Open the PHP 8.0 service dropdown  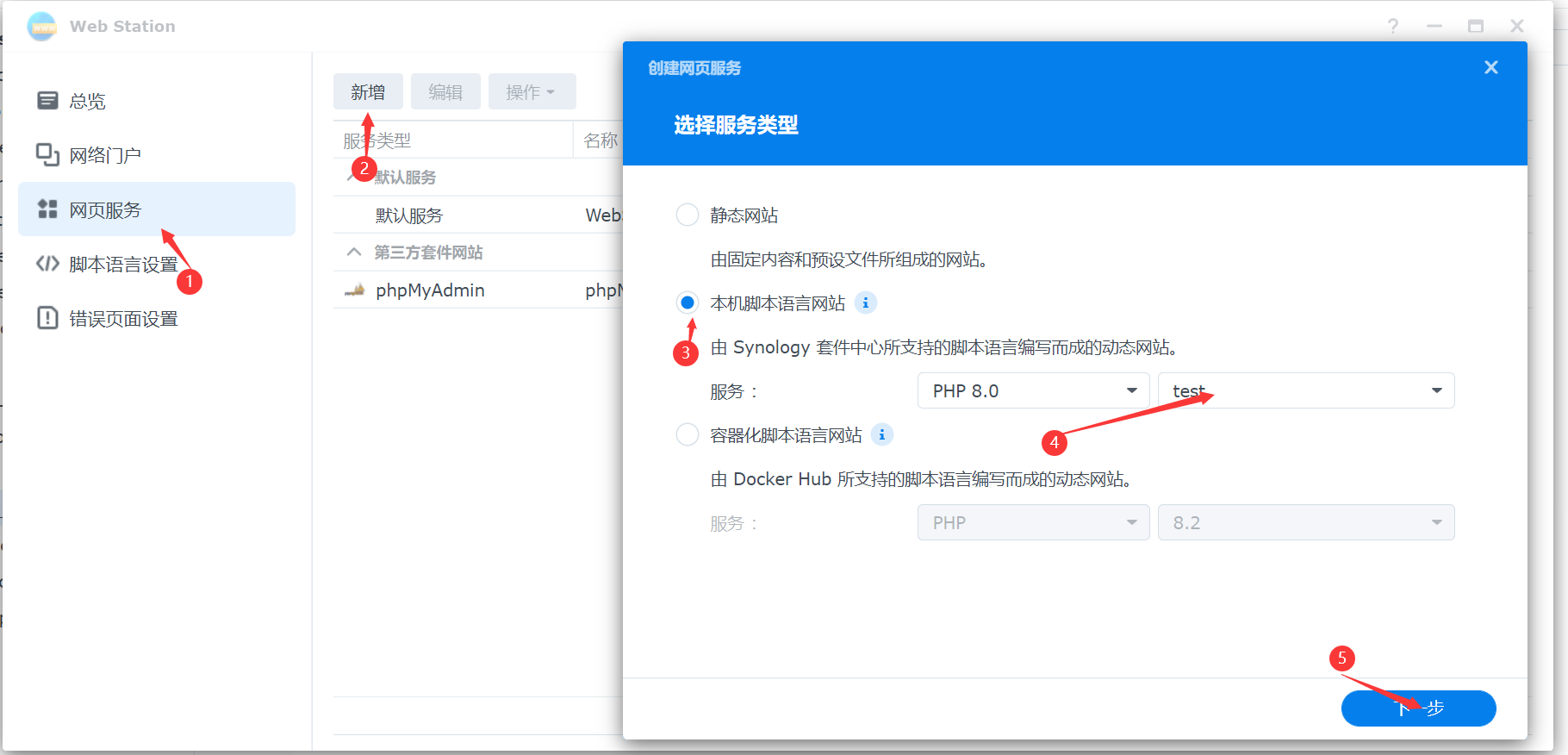coord(1034,390)
